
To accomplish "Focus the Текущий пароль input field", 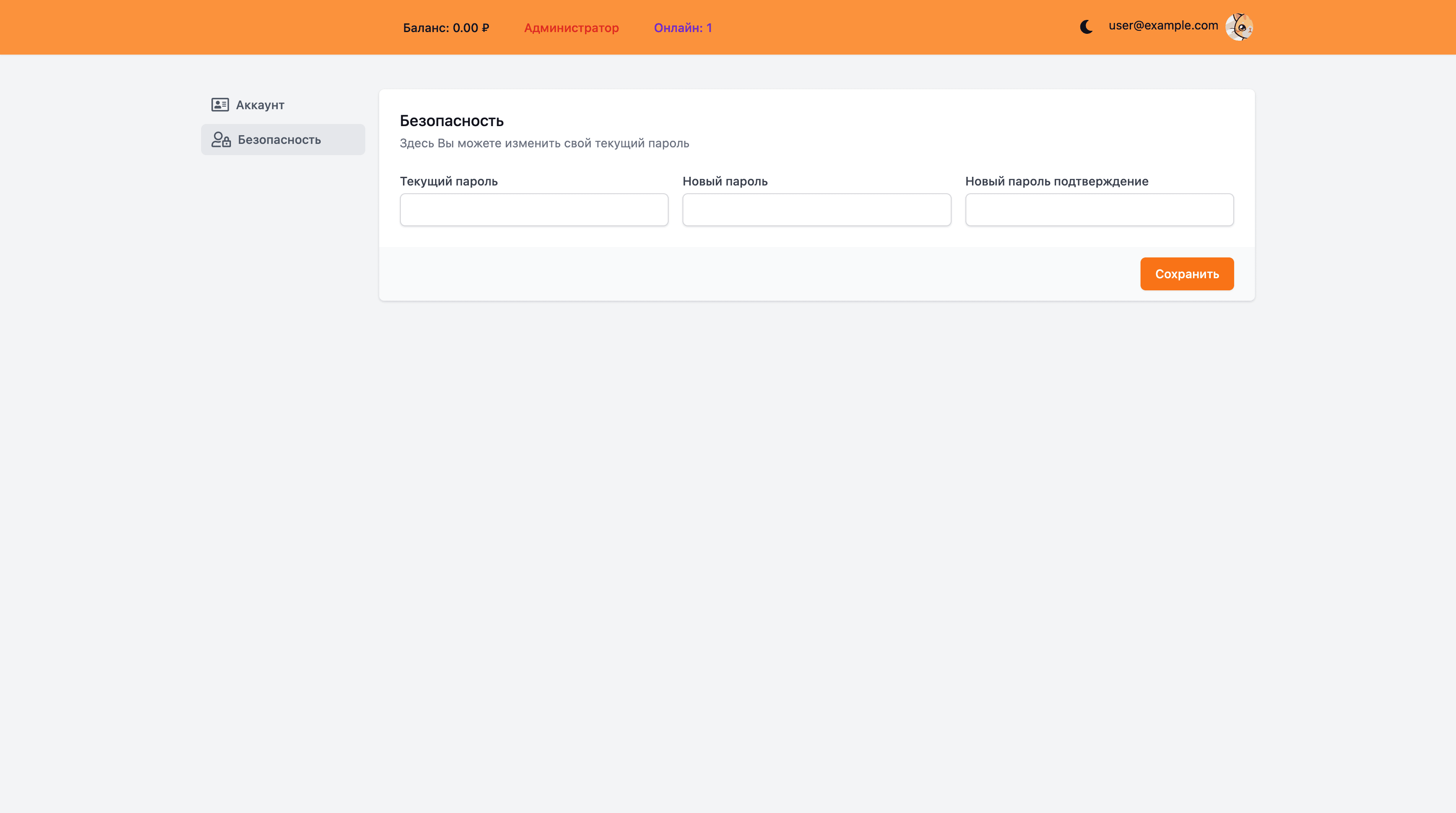I will coord(533,210).
